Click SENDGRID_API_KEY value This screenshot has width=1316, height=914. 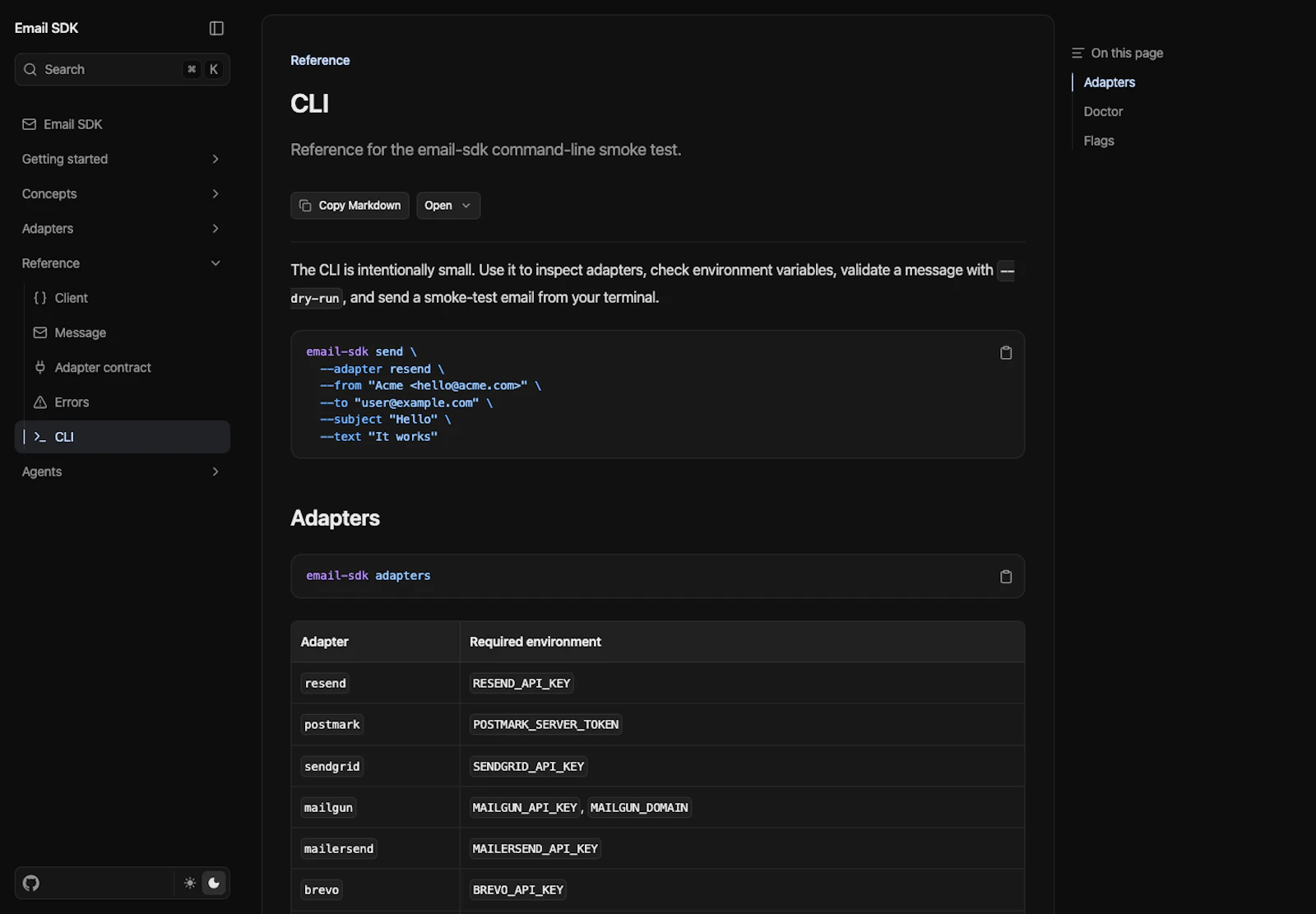pyautogui.click(x=528, y=766)
